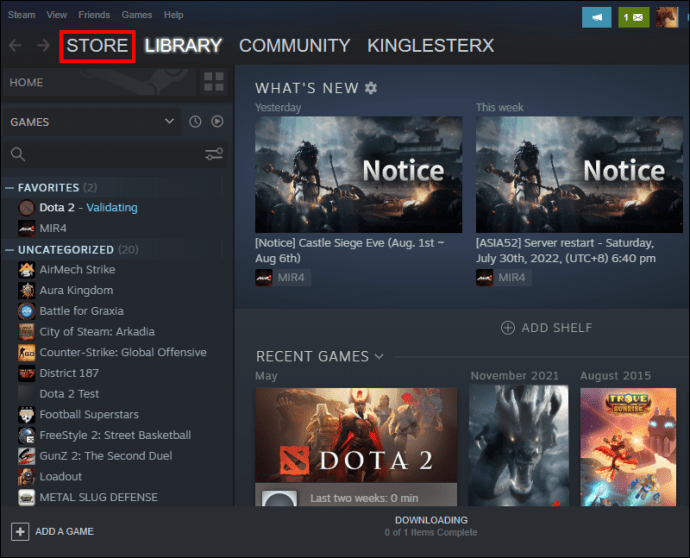
Task: Open the inbox envelope notification button
Action: (633, 18)
